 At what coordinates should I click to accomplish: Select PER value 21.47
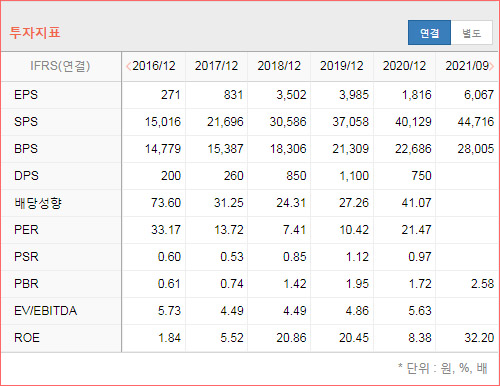pyautogui.click(x=417, y=230)
